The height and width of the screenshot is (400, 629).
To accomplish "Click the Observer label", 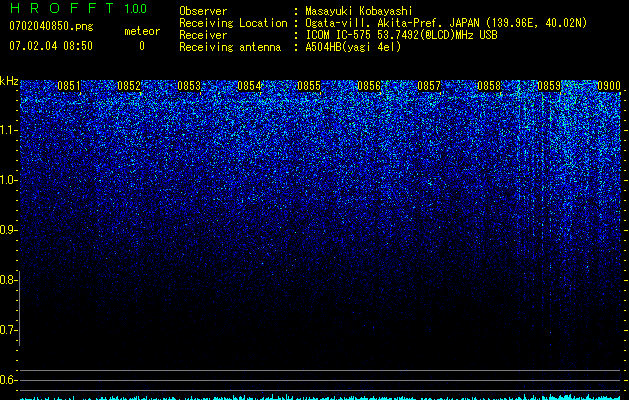I will coord(203,11).
